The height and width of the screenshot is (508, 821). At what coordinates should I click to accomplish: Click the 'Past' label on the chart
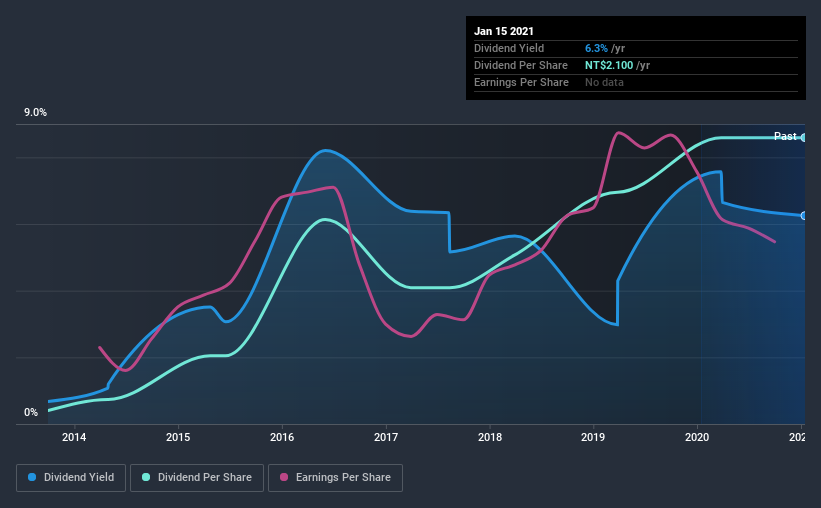pos(785,136)
